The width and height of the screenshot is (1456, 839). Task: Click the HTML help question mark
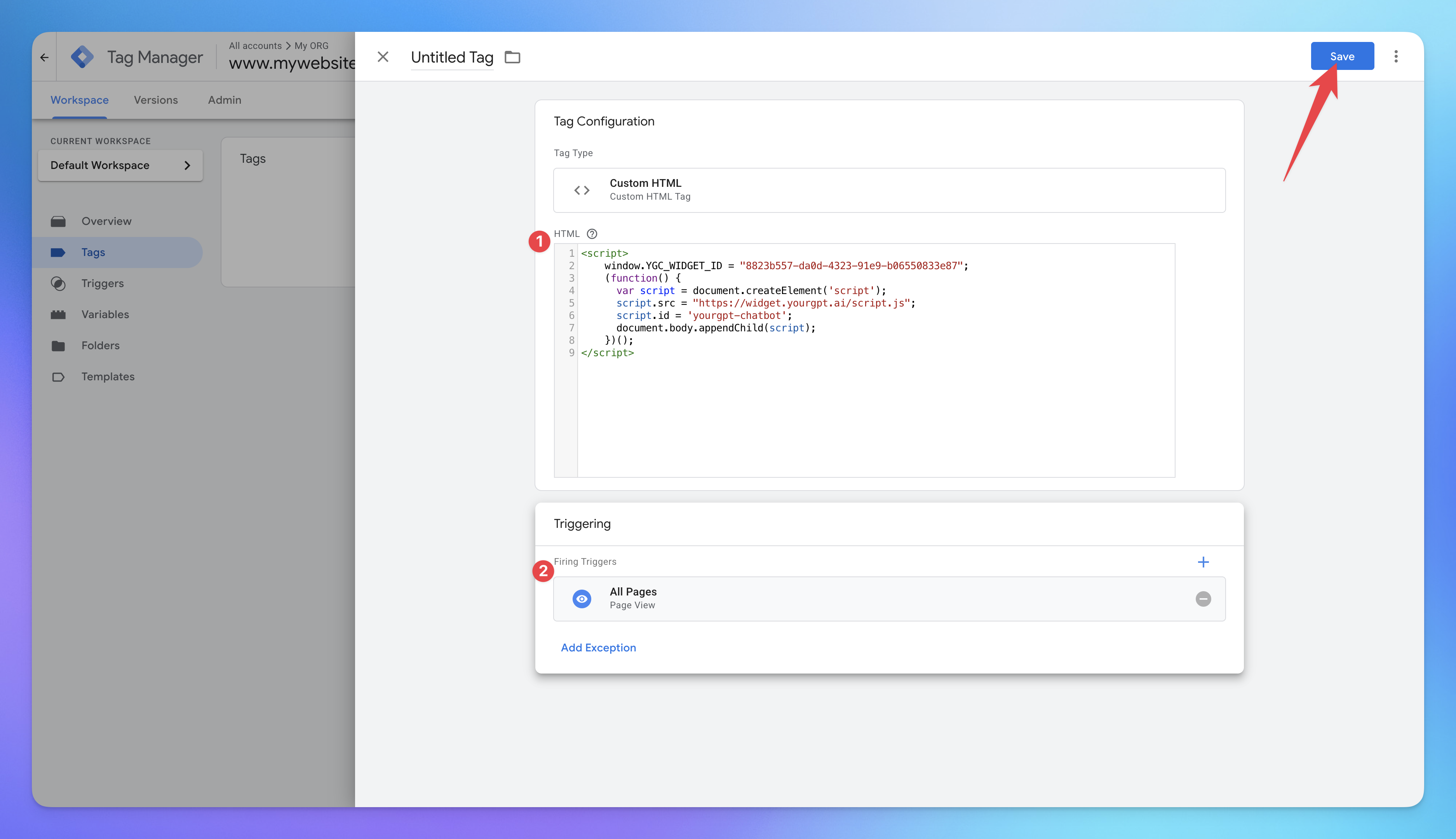coord(592,234)
